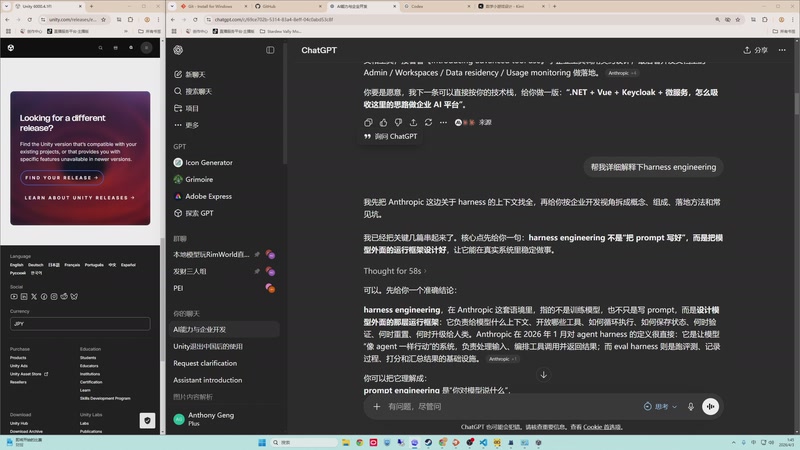800x450 pixels.
Task: Switch to the Codex browser tab
Action: coord(435,6)
